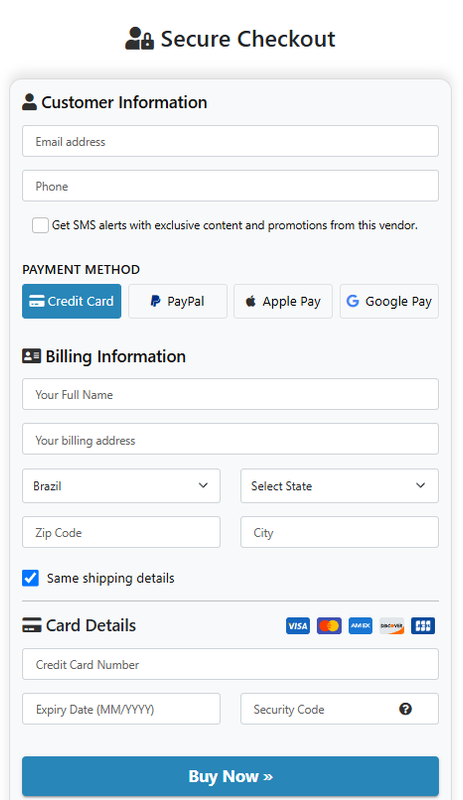Uncheck Same shipping details checkbox
This screenshot has height=800, width=463.
pos(31,578)
